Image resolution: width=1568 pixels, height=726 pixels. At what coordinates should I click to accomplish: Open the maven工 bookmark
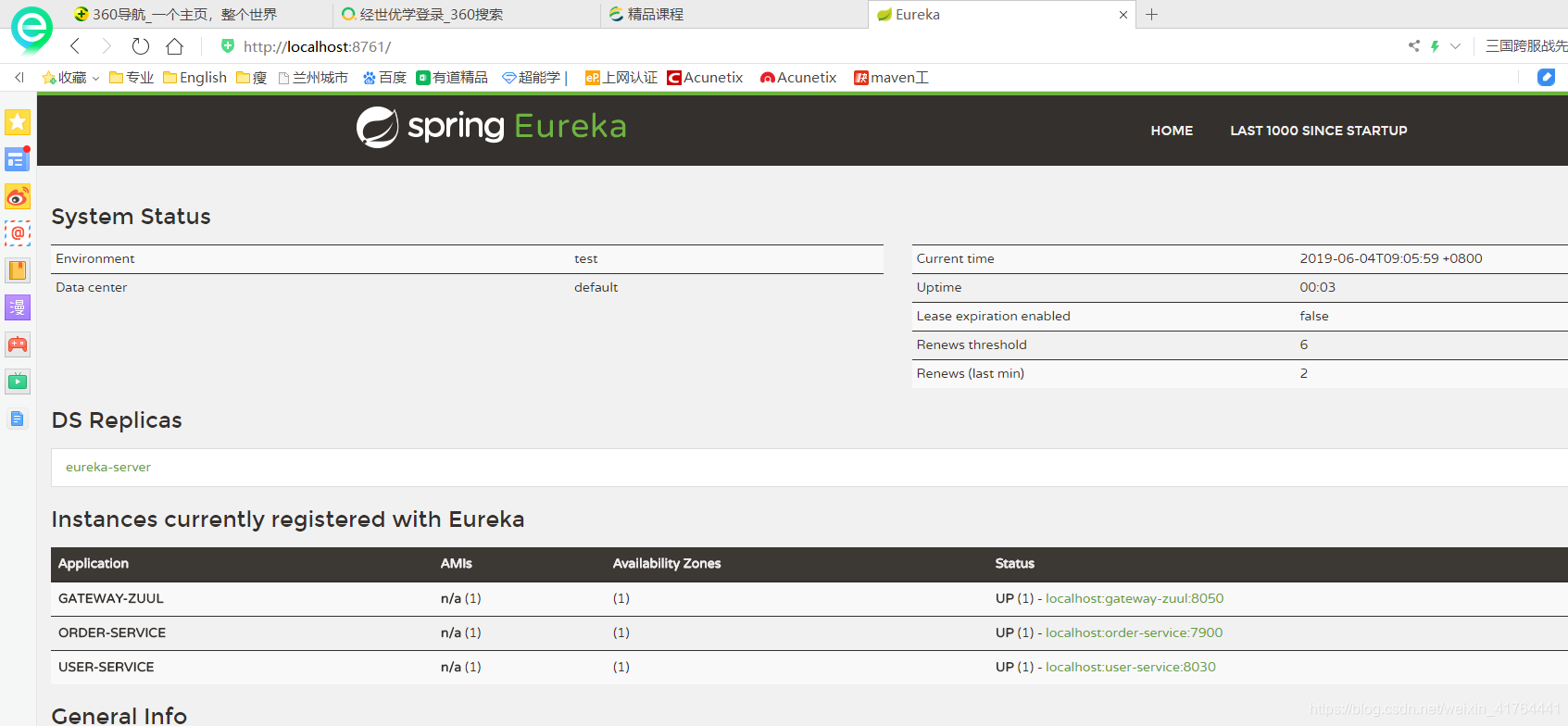coord(891,78)
